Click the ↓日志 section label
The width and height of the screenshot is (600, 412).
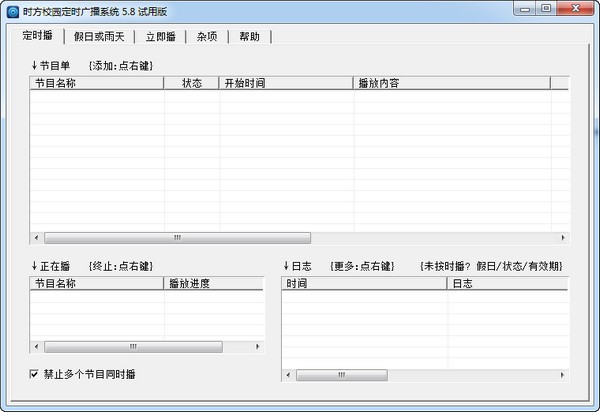(x=297, y=266)
